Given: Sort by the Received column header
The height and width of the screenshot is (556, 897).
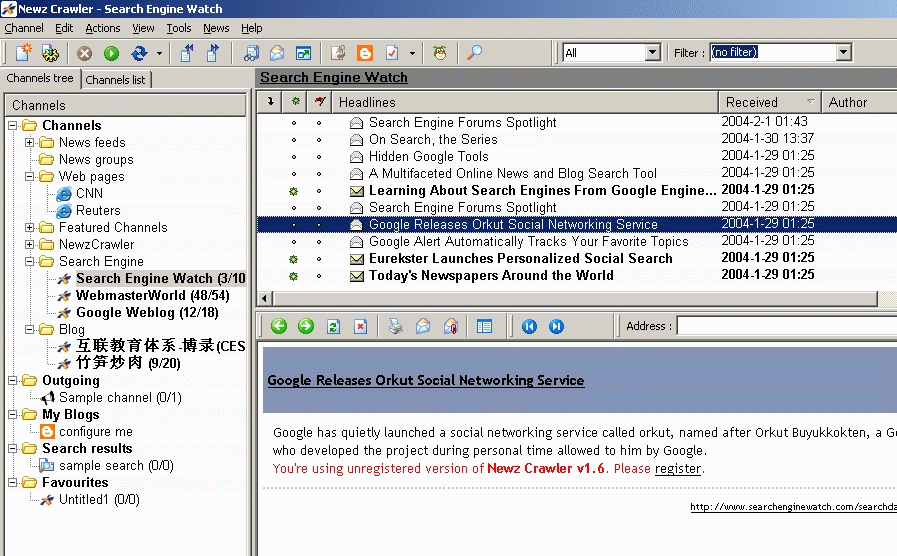Looking at the screenshot, I should 769,102.
